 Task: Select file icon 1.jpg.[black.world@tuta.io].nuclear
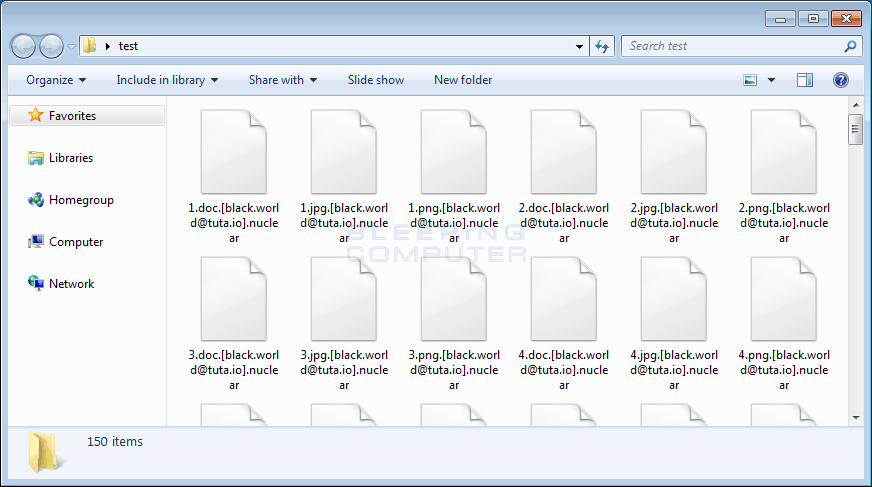tap(344, 152)
